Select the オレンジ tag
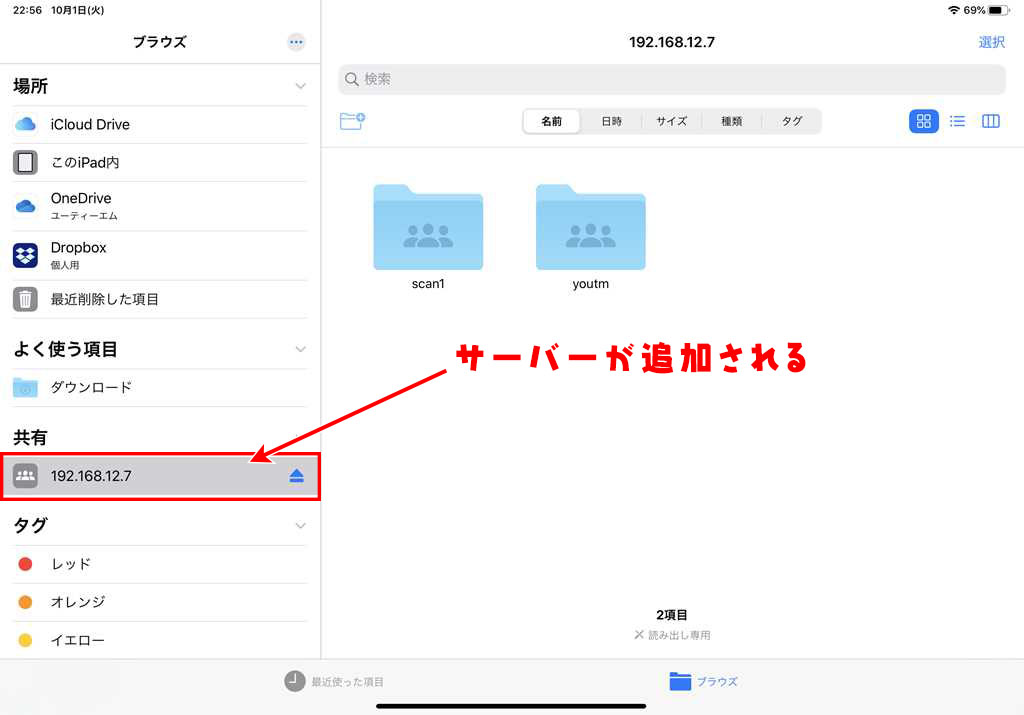 [x=159, y=602]
